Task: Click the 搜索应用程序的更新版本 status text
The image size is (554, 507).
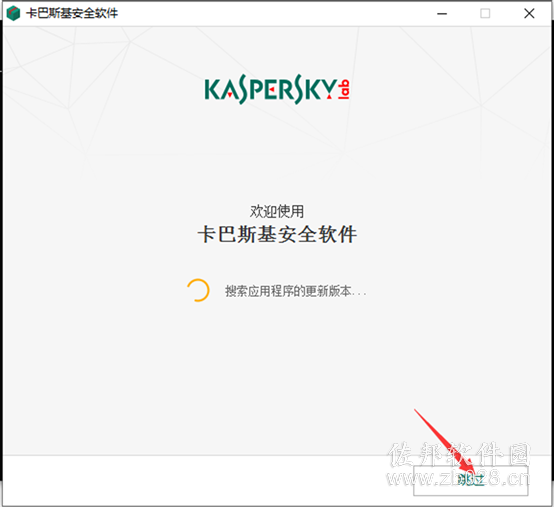Action: 288,291
